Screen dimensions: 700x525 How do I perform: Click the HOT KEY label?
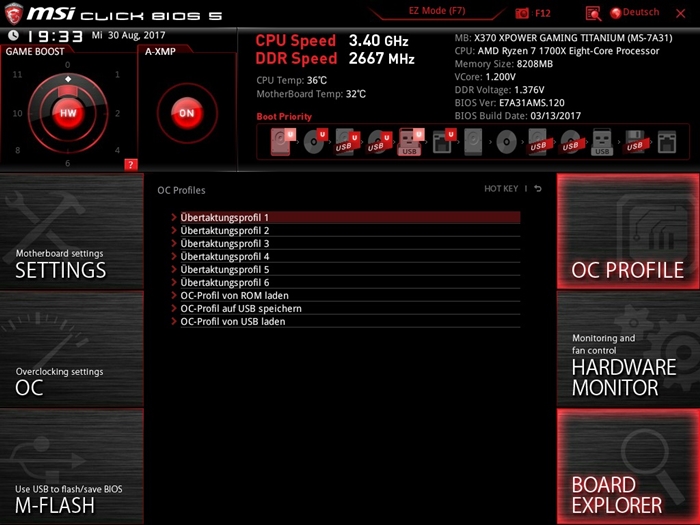tap(501, 189)
